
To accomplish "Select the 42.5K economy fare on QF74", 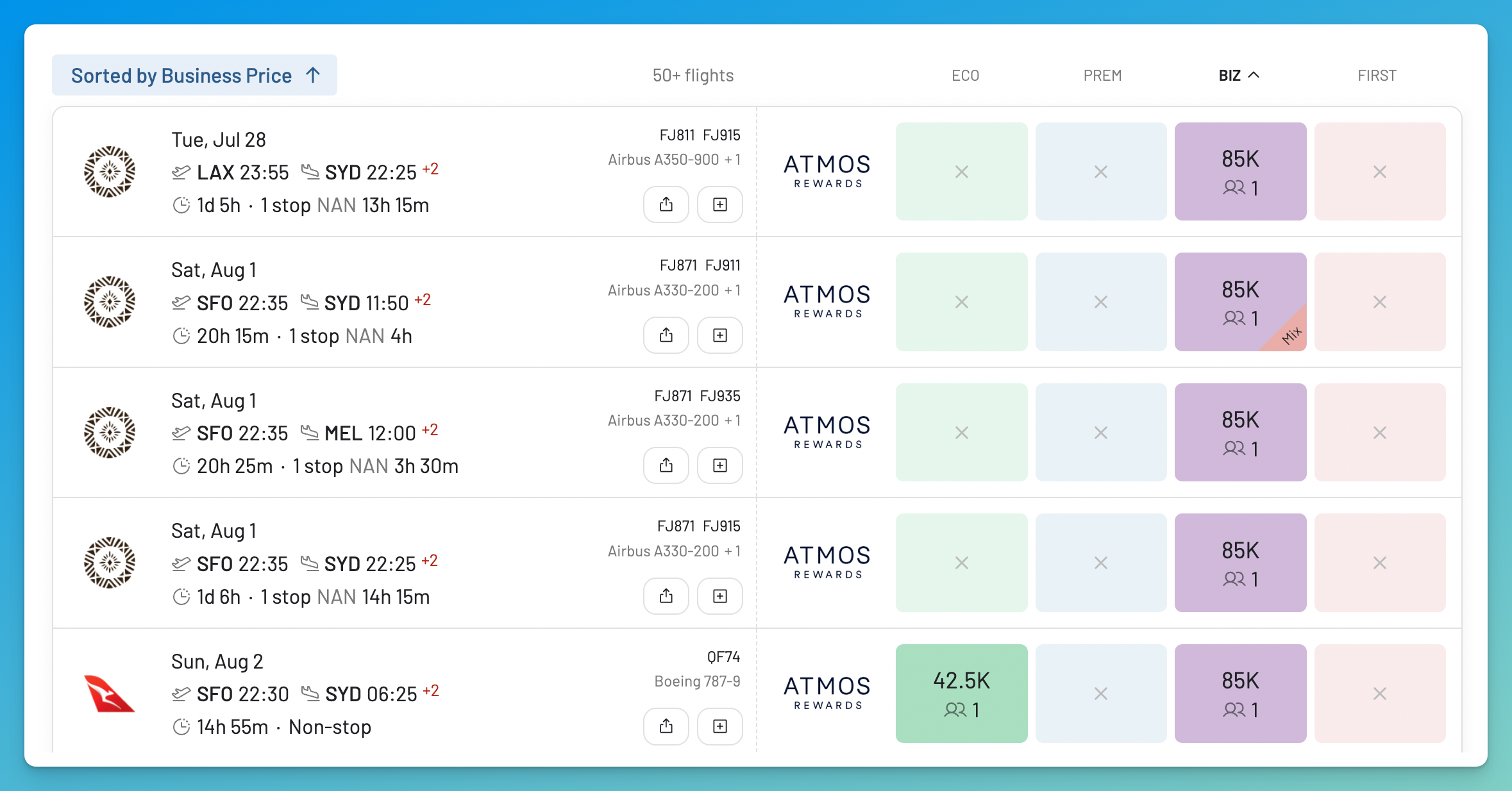I will click(x=962, y=694).
